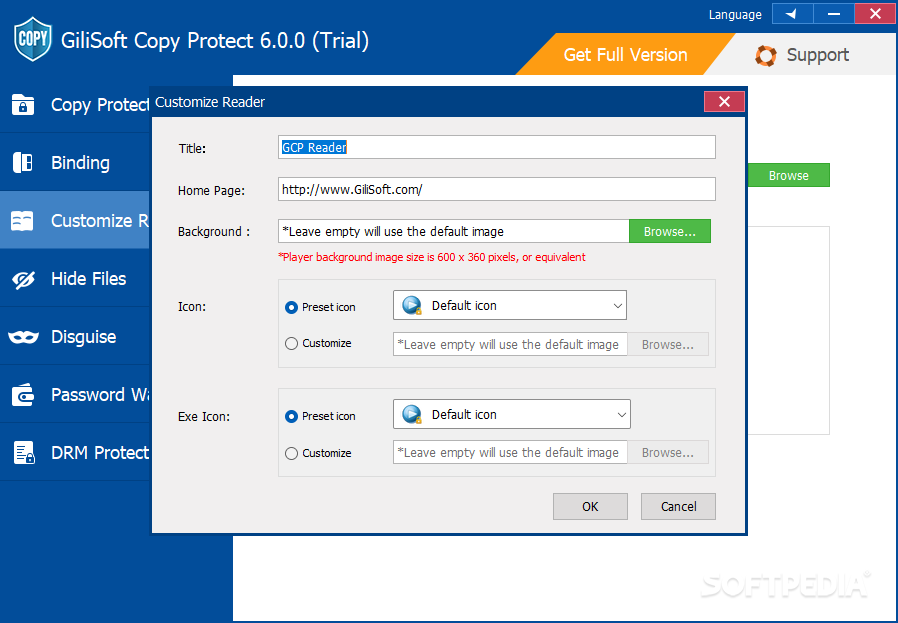
Task: Click the Background path input field
Action: (x=454, y=231)
